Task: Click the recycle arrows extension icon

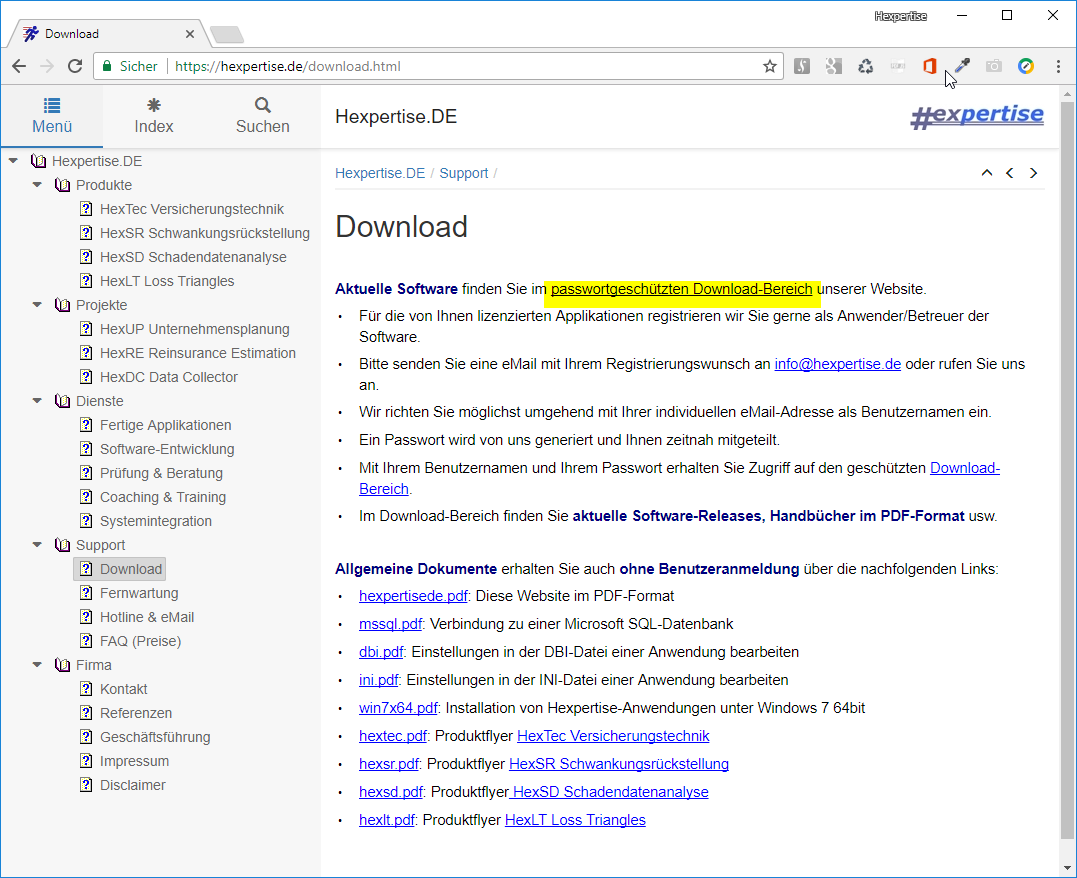Action: click(x=865, y=66)
